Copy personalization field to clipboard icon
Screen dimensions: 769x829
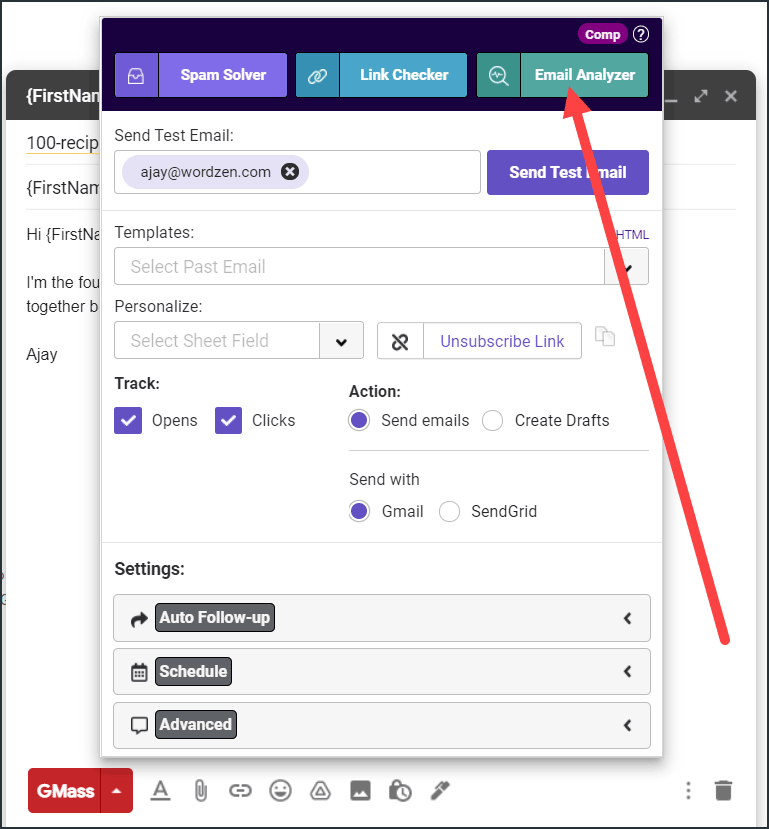(605, 336)
